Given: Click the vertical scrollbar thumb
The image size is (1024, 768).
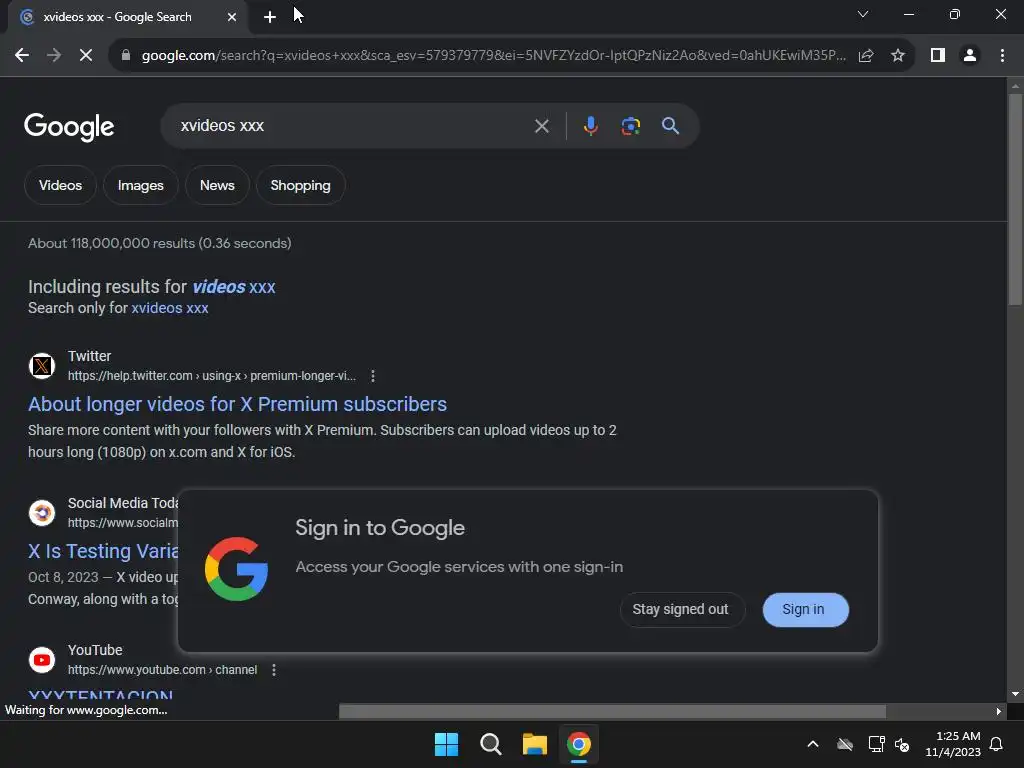Looking at the screenshot, I should (1015, 199).
